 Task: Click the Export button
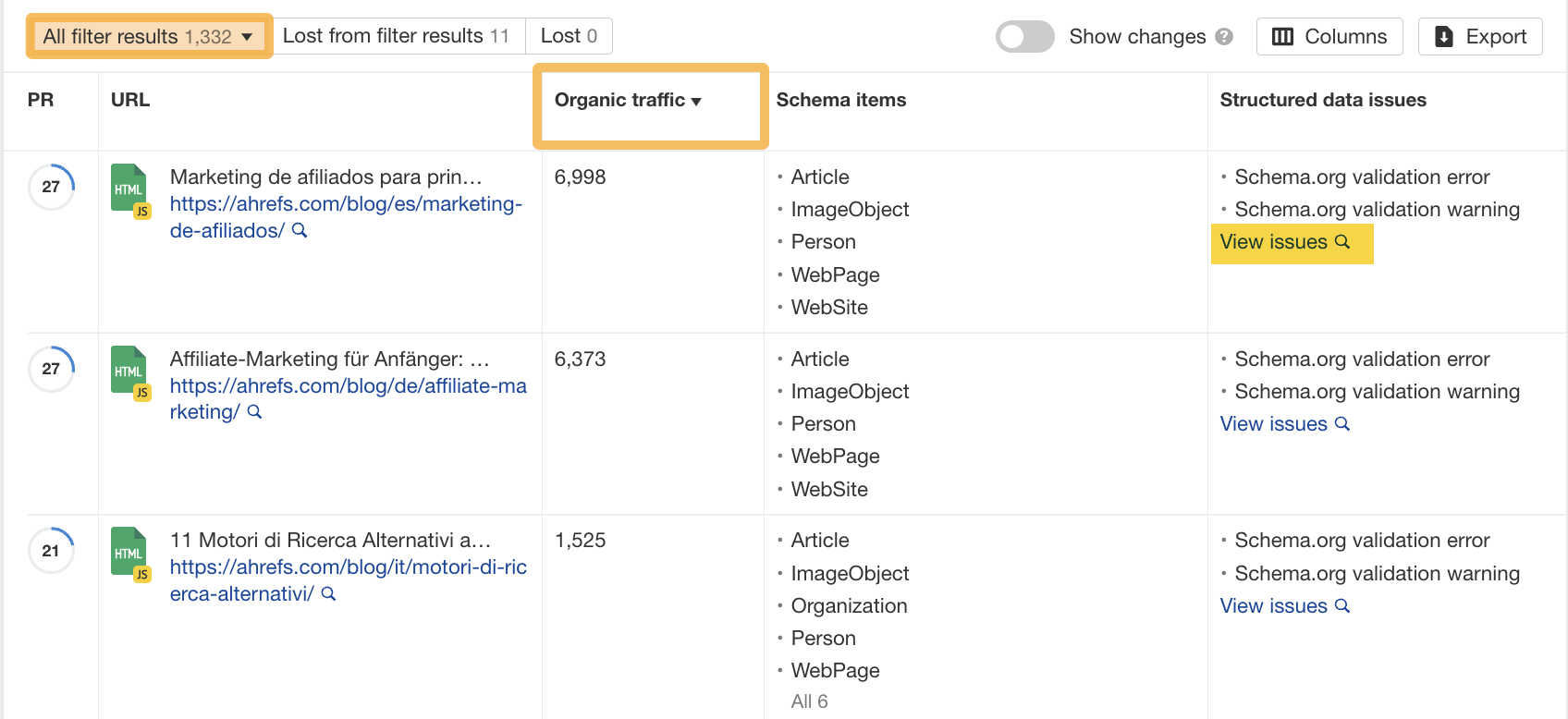coord(1479,37)
